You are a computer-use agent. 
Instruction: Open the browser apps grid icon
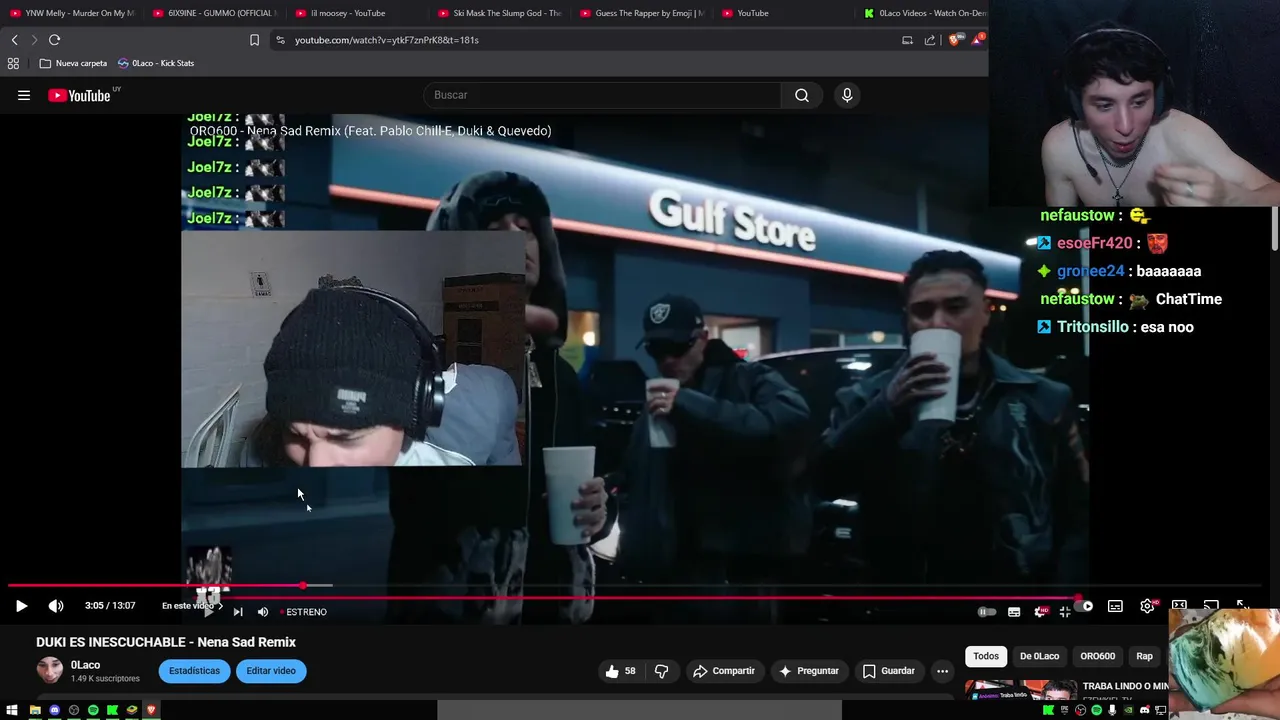point(13,63)
